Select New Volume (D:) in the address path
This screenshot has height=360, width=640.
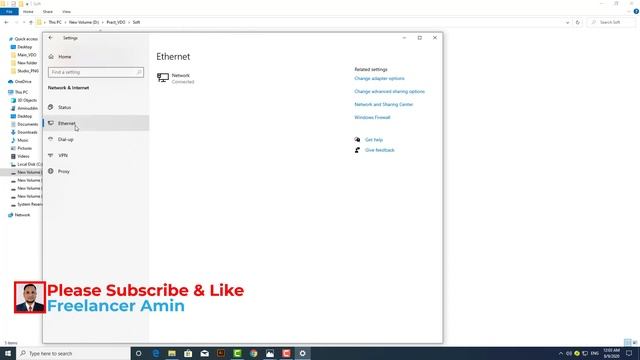84,22
